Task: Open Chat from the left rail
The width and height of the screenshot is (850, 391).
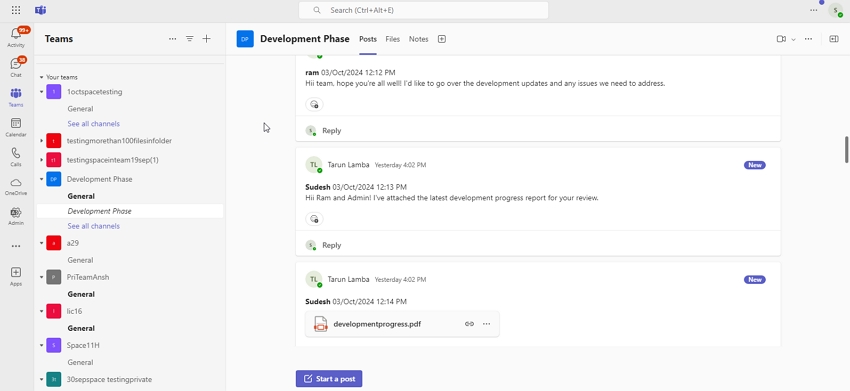Action: tap(16, 67)
